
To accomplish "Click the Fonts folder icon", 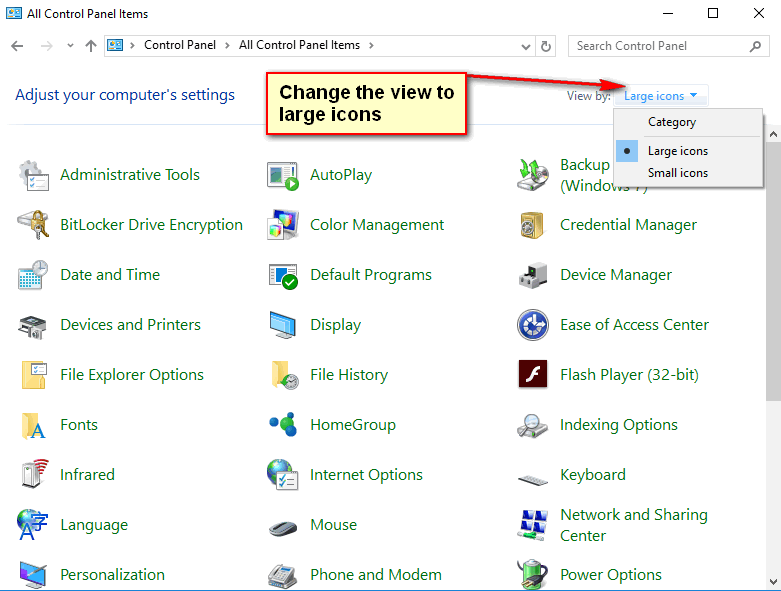I will [33, 426].
